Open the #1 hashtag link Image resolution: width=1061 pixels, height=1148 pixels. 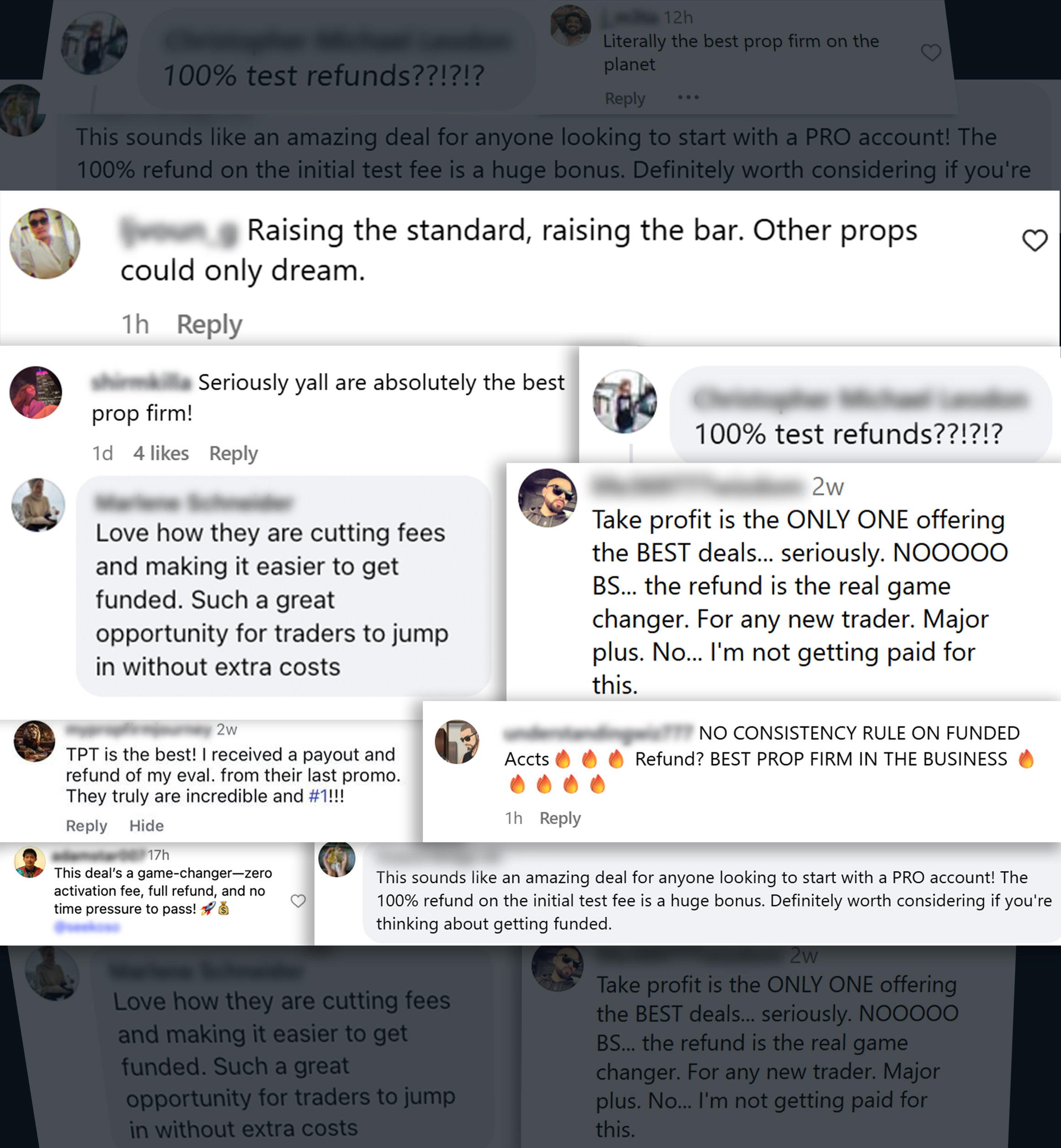318,796
